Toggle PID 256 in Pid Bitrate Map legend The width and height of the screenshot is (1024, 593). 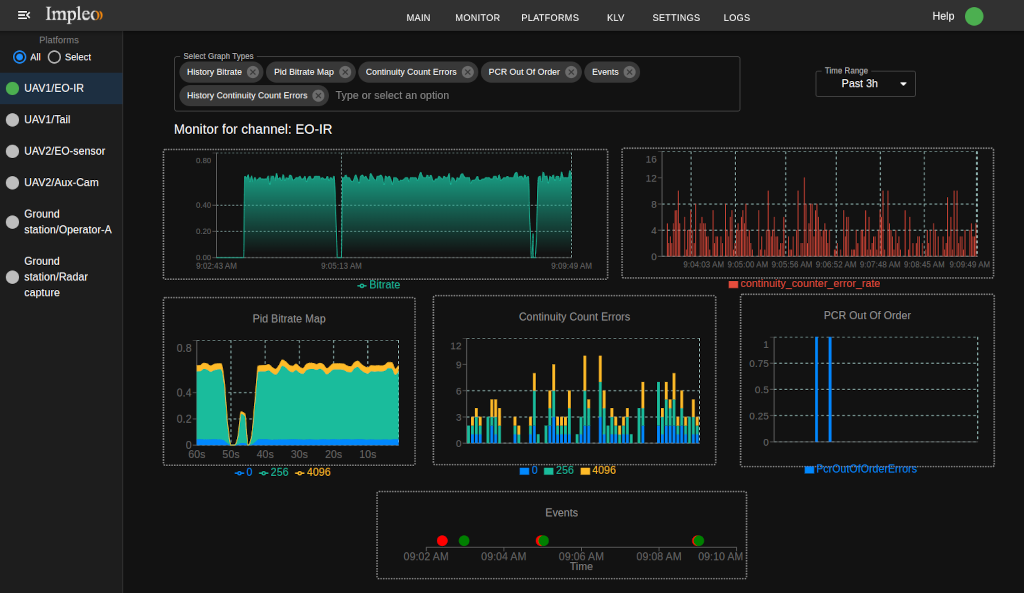pos(274,472)
